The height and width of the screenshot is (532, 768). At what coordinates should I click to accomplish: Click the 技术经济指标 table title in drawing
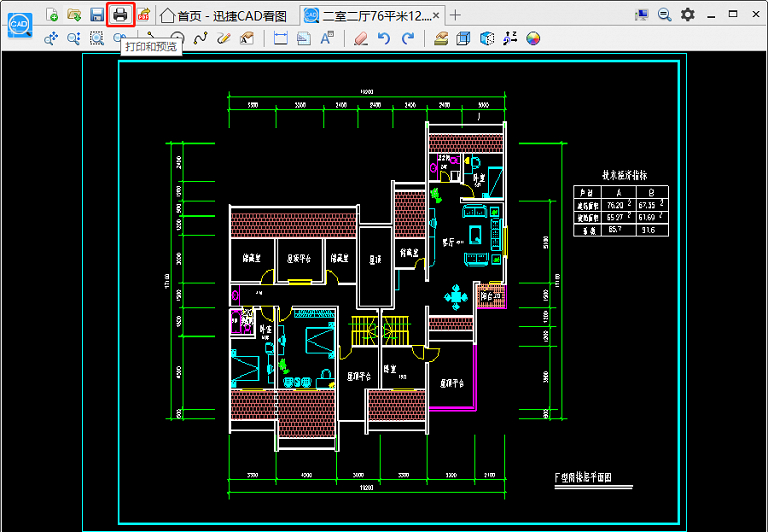point(624,175)
